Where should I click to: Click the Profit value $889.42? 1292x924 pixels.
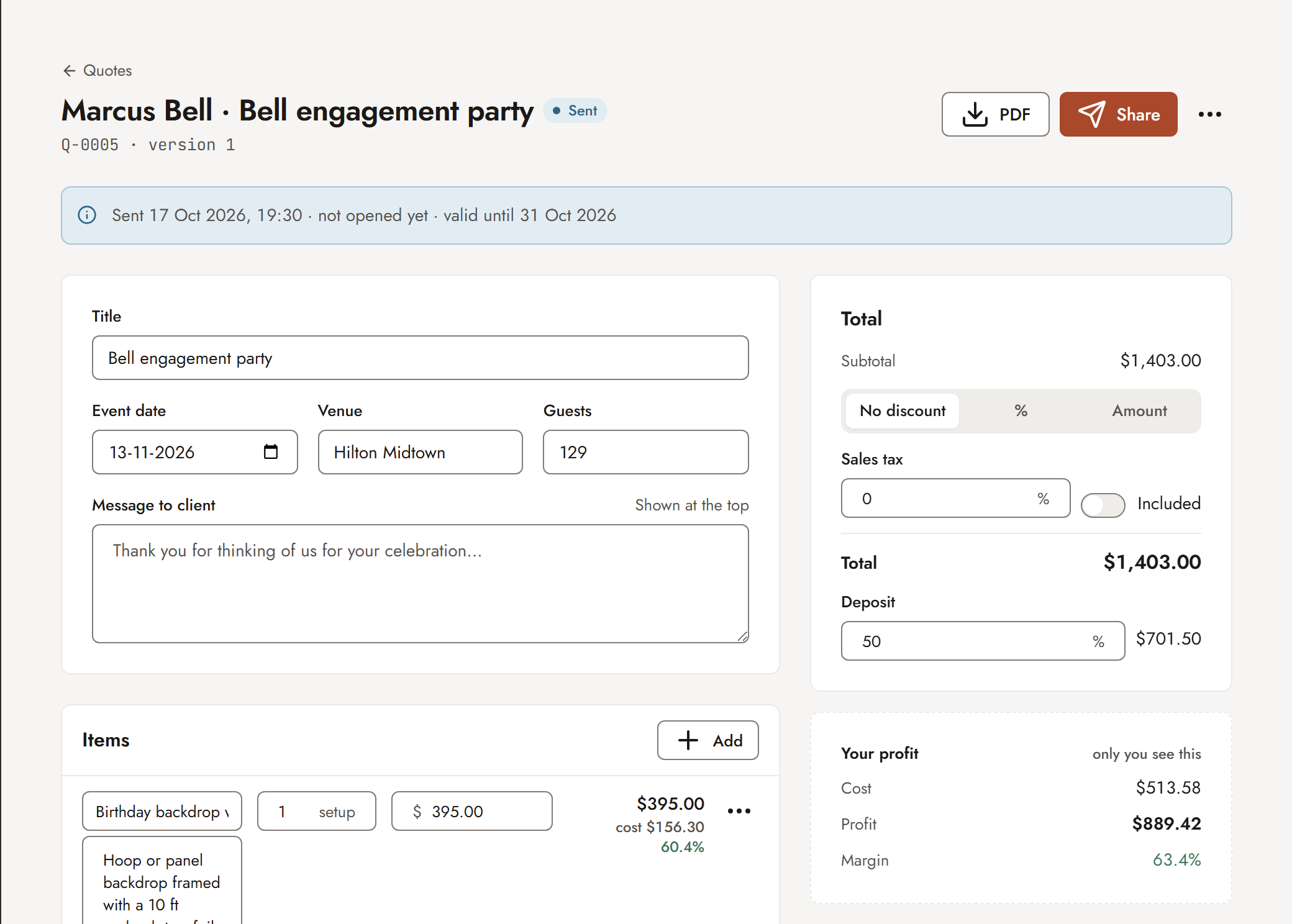pyautogui.click(x=1166, y=824)
